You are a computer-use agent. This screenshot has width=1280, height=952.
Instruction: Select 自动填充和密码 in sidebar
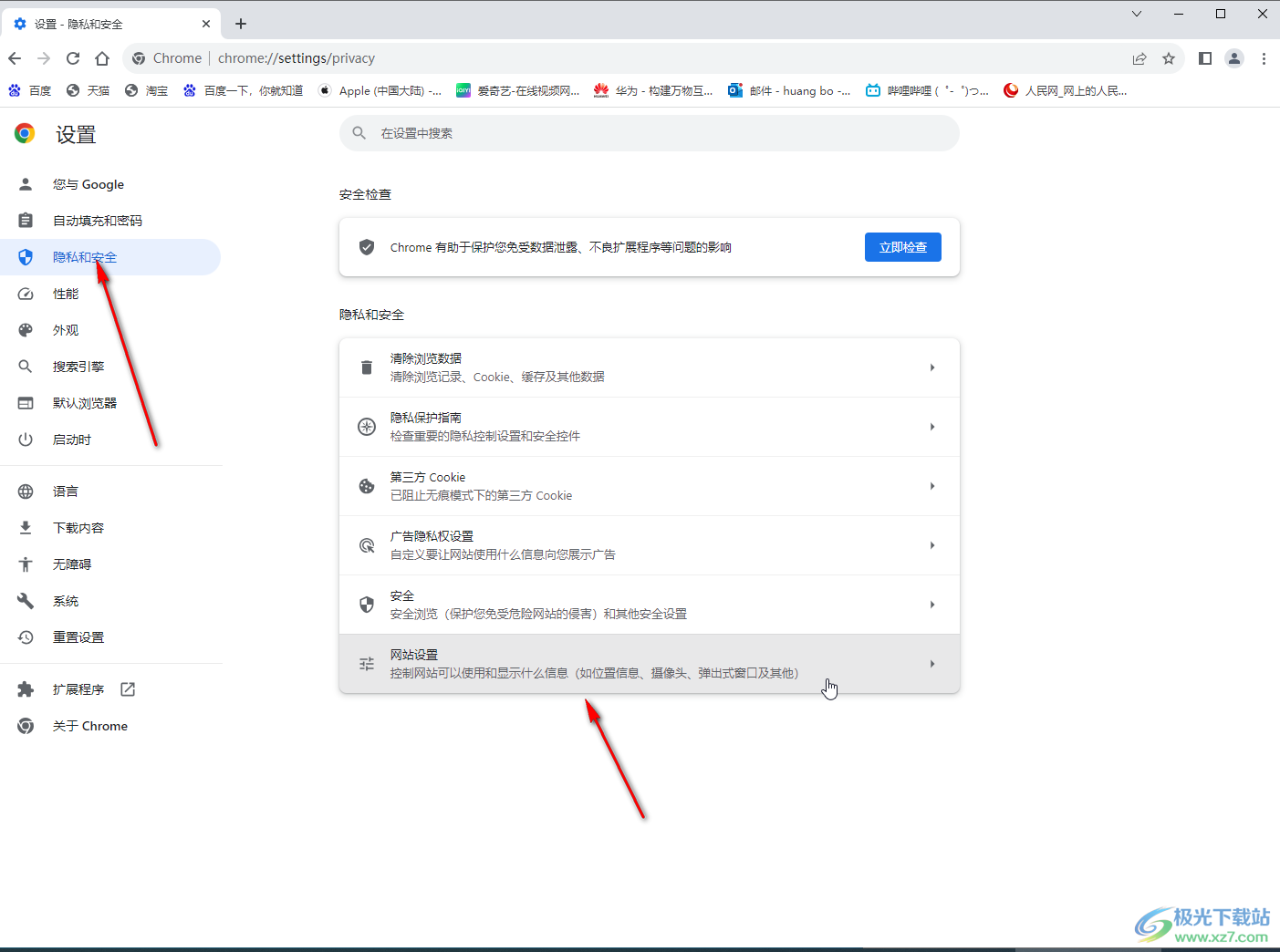[x=110, y=221]
